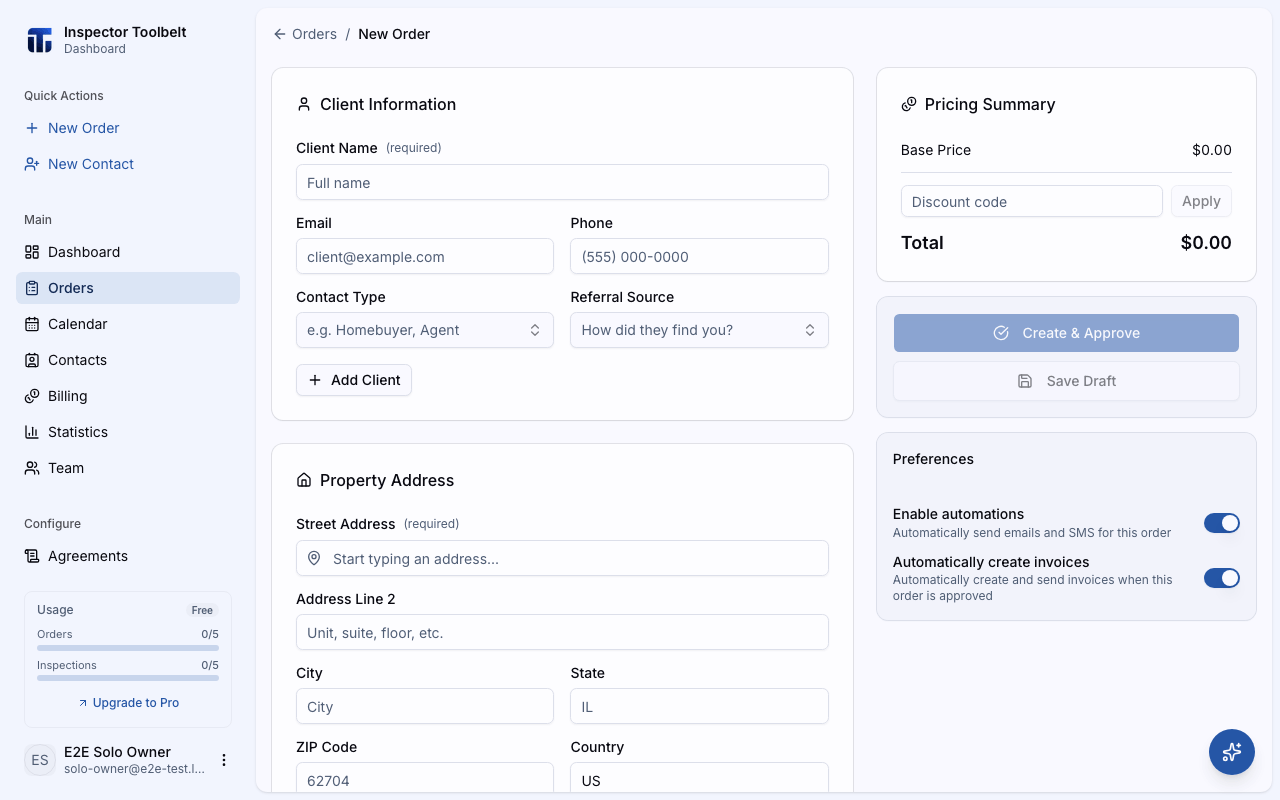
Task: Open Statistics in the sidebar
Action: click(x=128, y=432)
